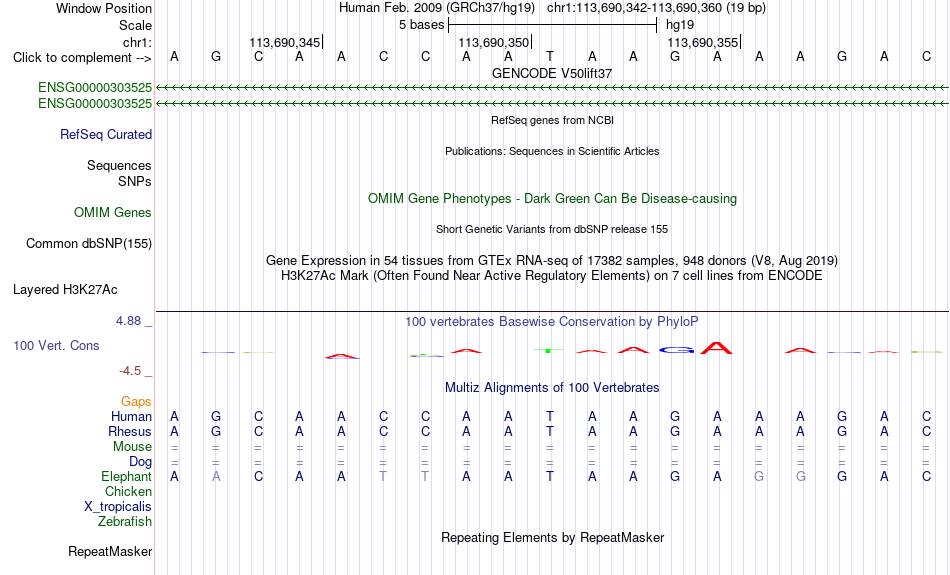Screen dimensions: 950x575
Task: Click the '5 bases' scale label
Action: tap(421, 25)
